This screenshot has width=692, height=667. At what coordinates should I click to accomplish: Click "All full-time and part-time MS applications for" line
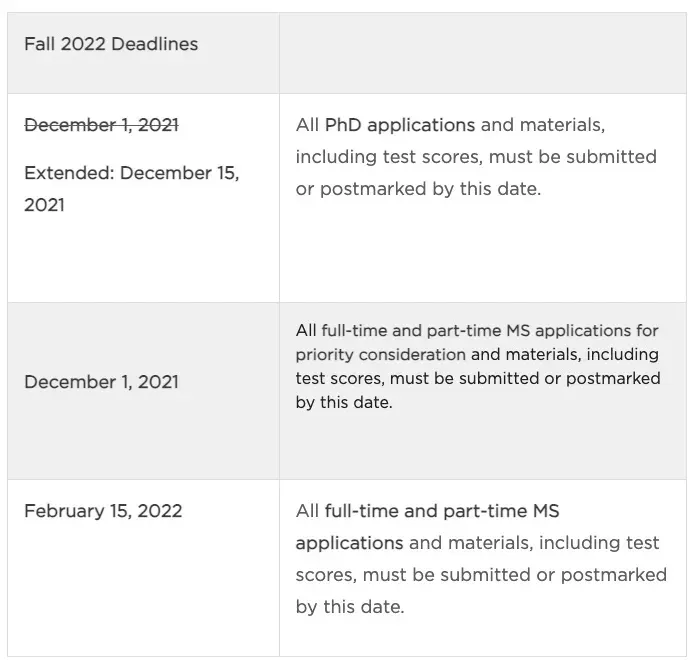click(477, 330)
